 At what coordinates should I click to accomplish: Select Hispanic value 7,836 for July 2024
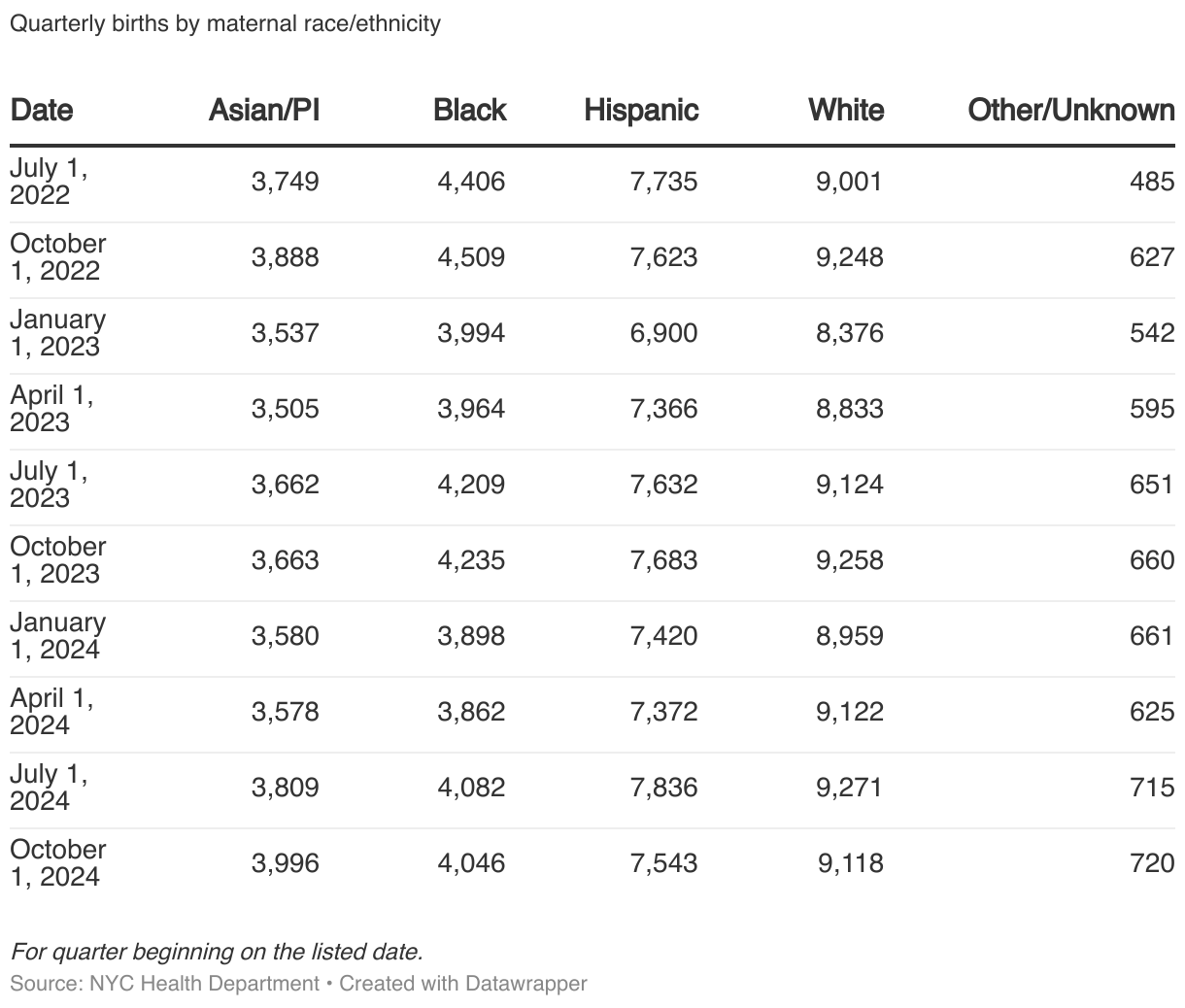[663, 788]
